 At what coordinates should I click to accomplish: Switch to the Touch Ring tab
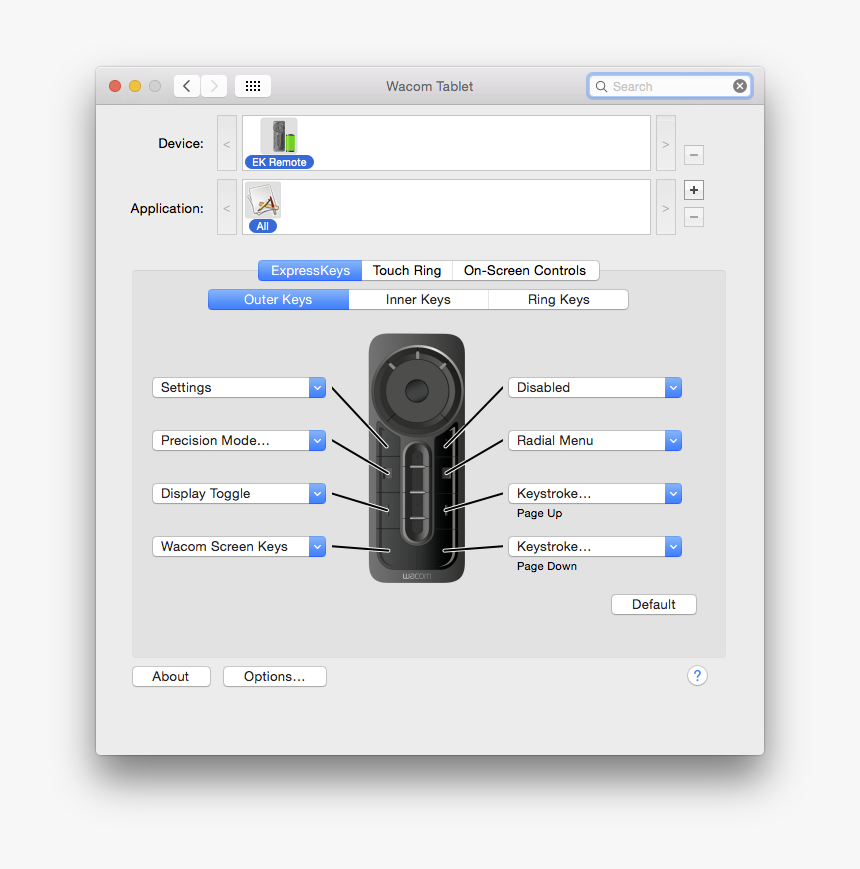(407, 270)
